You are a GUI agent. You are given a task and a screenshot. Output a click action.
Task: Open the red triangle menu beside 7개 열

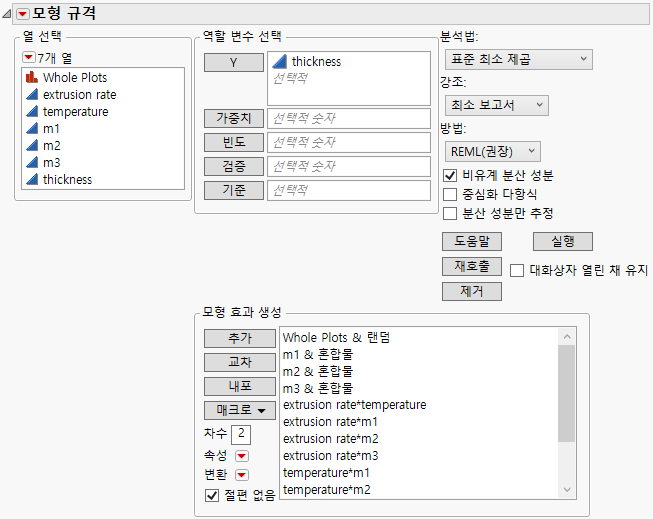[x=29, y=57]
